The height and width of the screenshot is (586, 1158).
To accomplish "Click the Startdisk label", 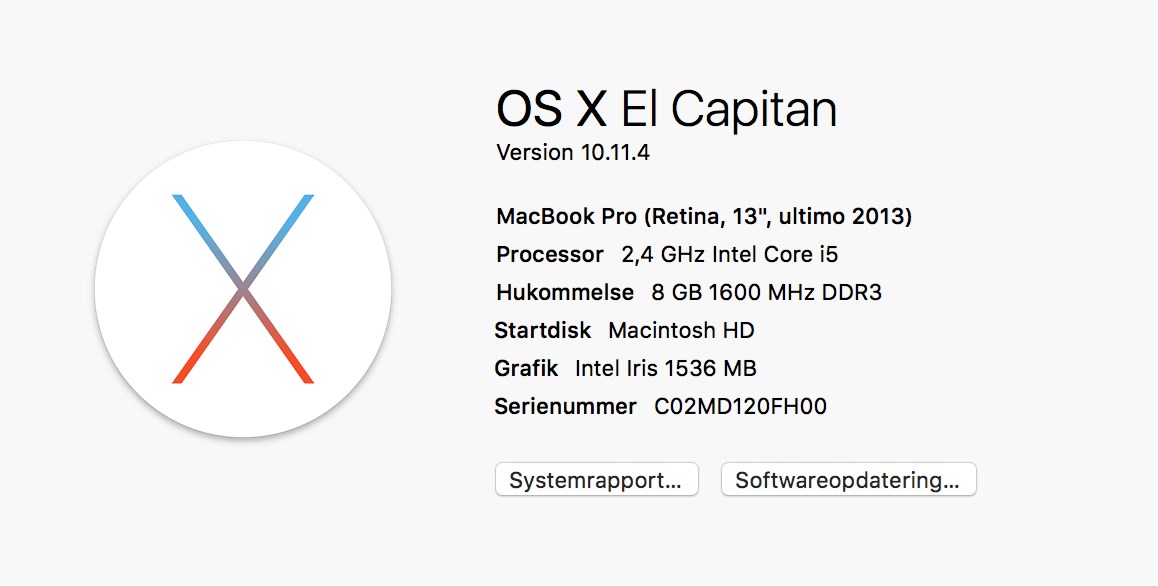I will (543, 330).
